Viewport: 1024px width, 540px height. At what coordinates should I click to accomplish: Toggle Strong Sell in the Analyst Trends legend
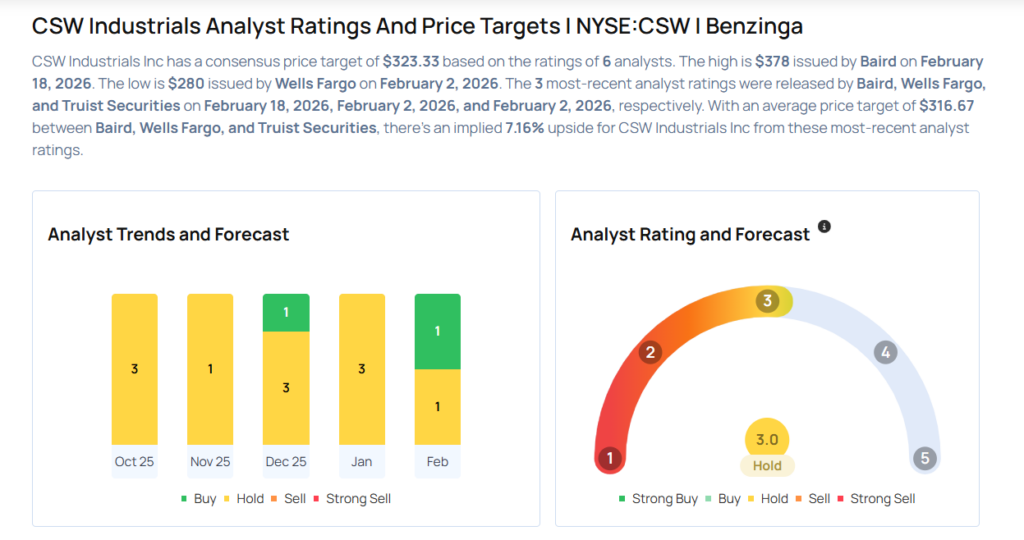351,498
